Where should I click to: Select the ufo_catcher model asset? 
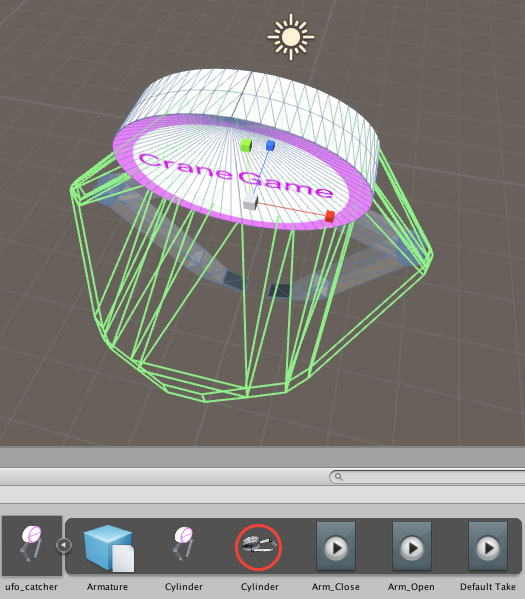click(31, 545)
